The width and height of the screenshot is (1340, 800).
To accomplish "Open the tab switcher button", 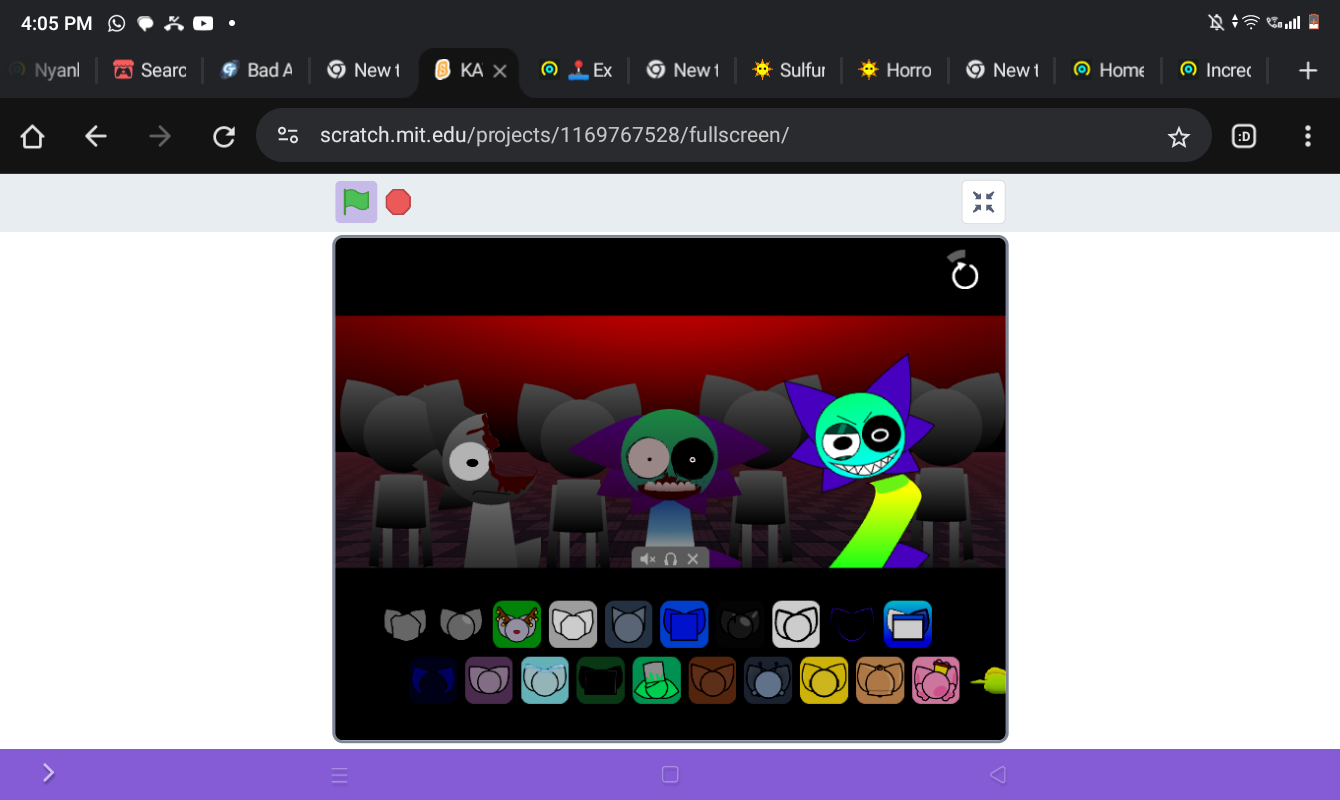I will point(1244,137).
